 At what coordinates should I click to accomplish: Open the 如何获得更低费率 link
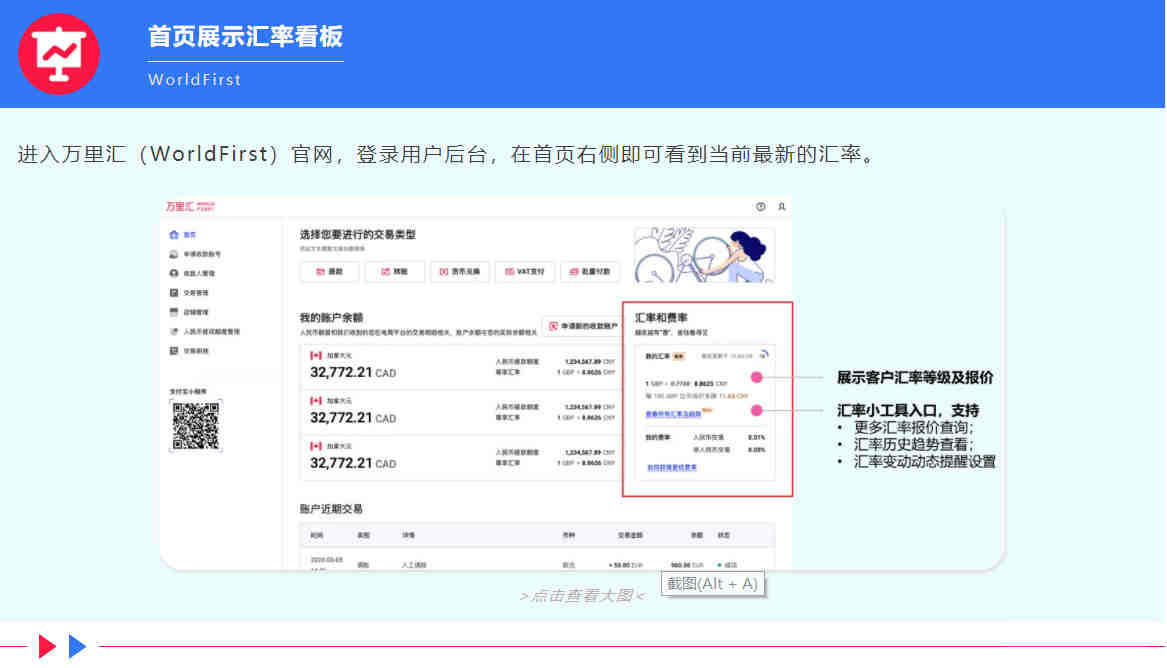(x=671, y=468)
